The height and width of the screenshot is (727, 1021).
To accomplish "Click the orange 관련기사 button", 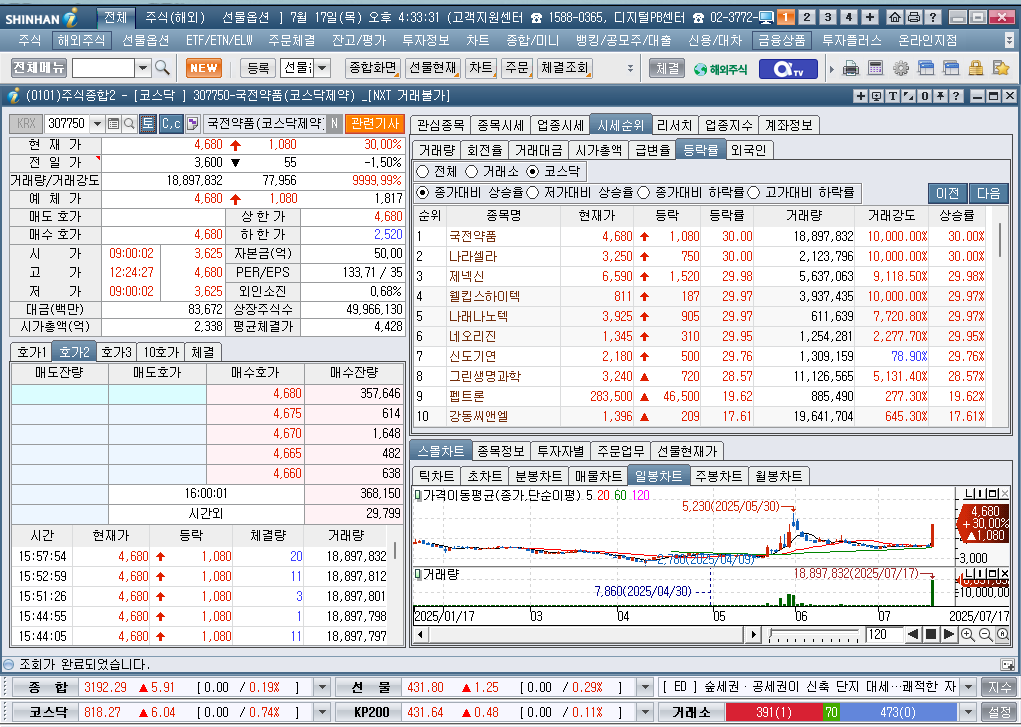I will pos(375,123).
